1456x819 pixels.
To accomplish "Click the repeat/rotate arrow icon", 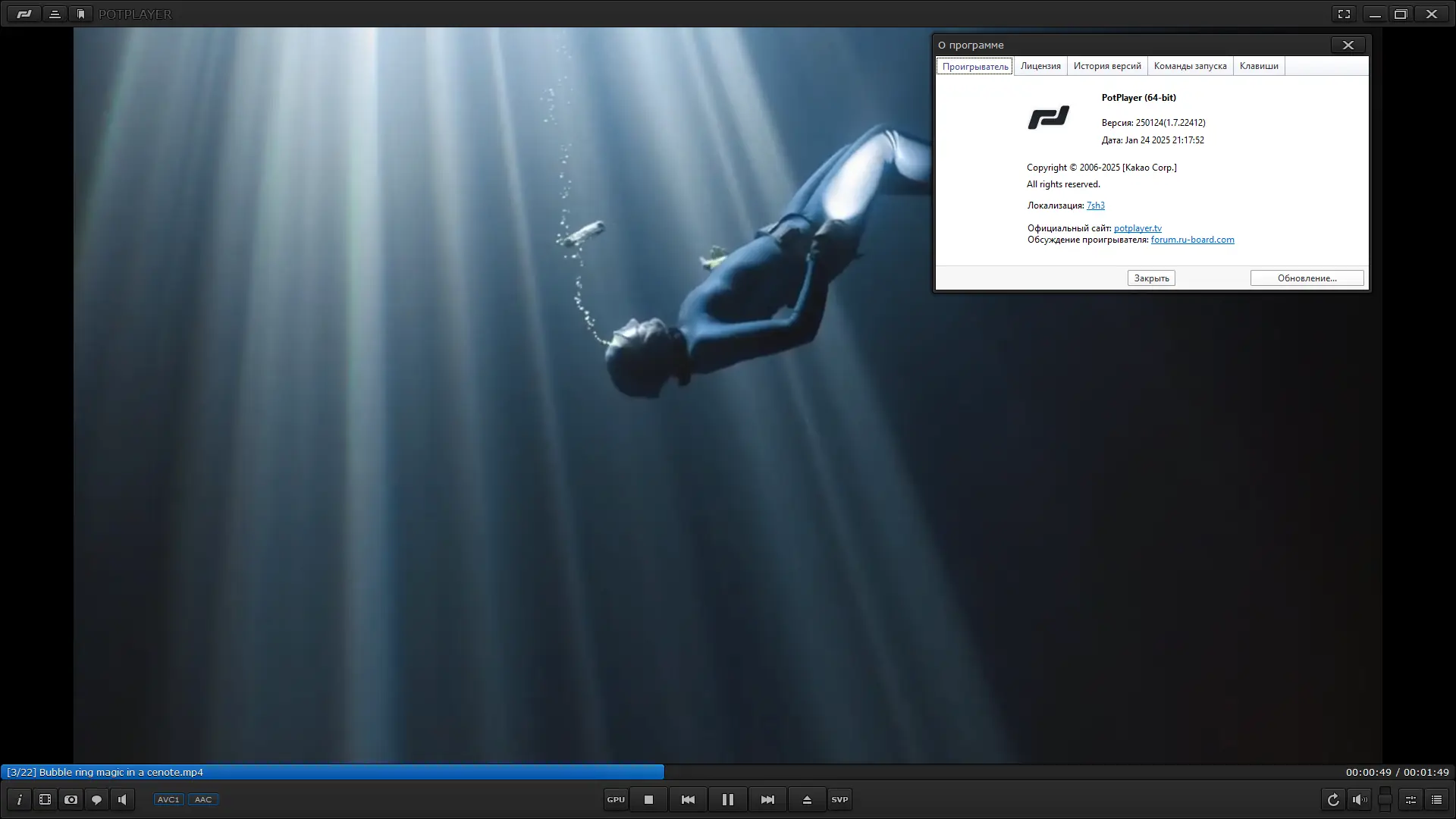I will point(1333,799).
